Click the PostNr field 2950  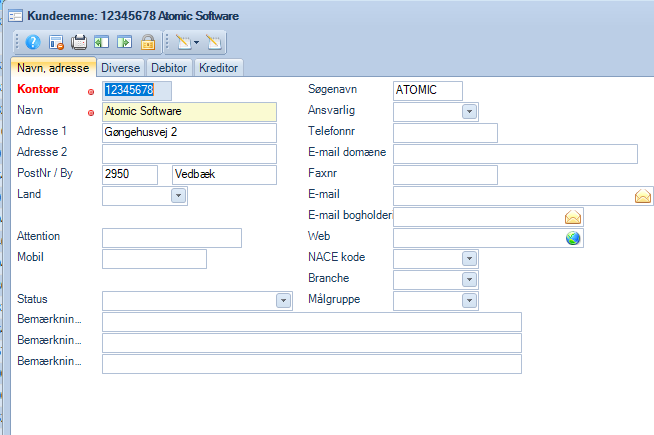pos(130,175)
